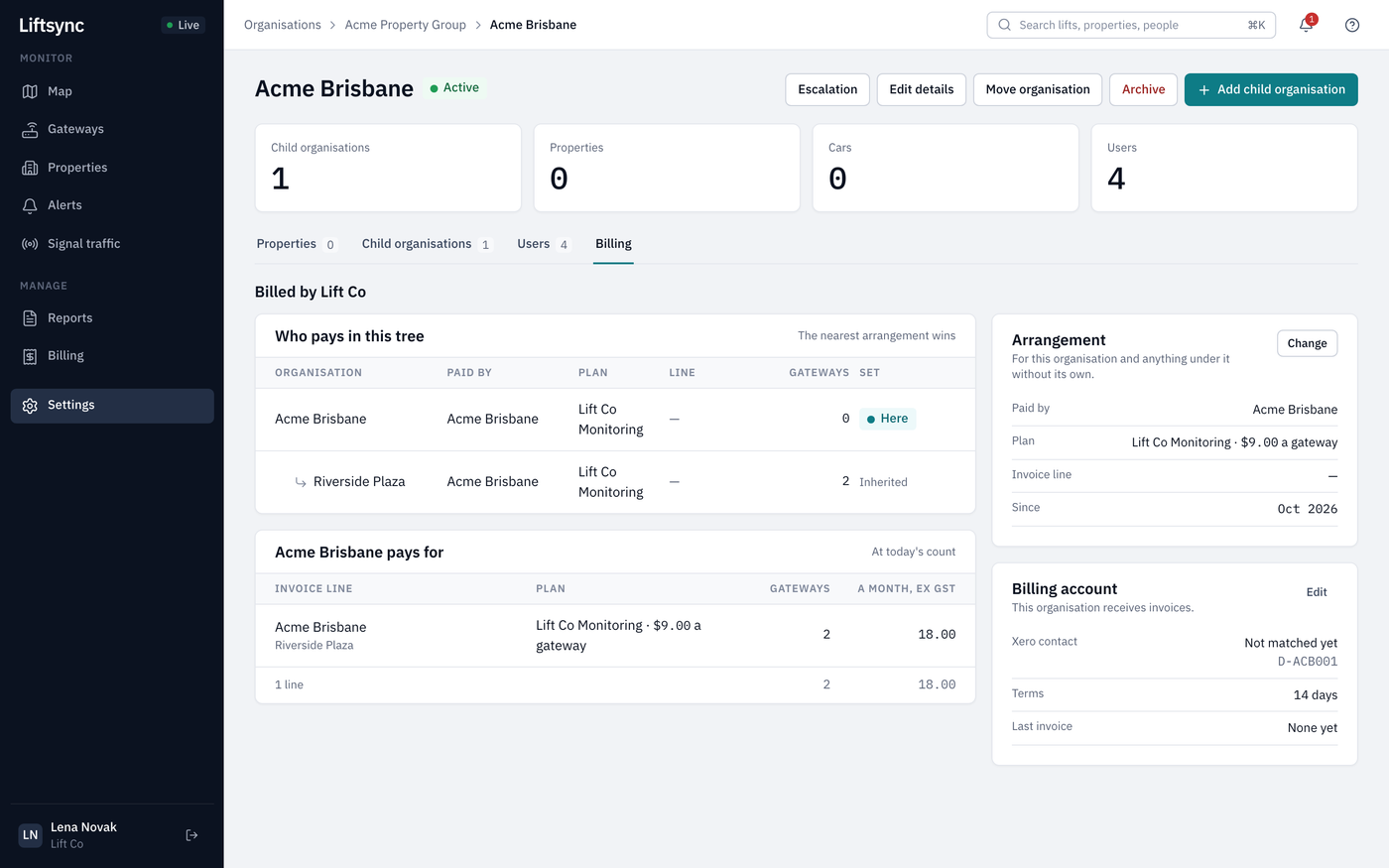Click the LN user avatar

31,835
